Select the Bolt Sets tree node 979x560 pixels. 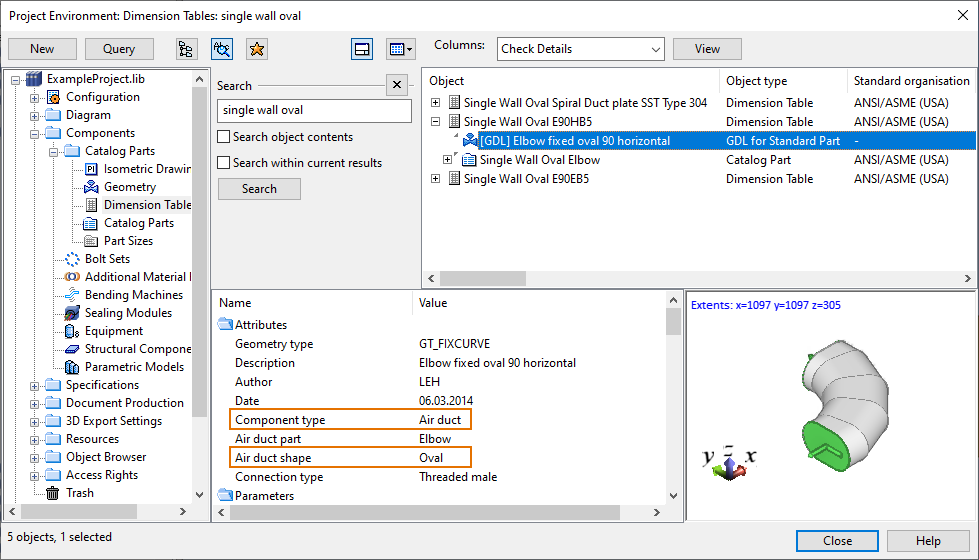107,259
